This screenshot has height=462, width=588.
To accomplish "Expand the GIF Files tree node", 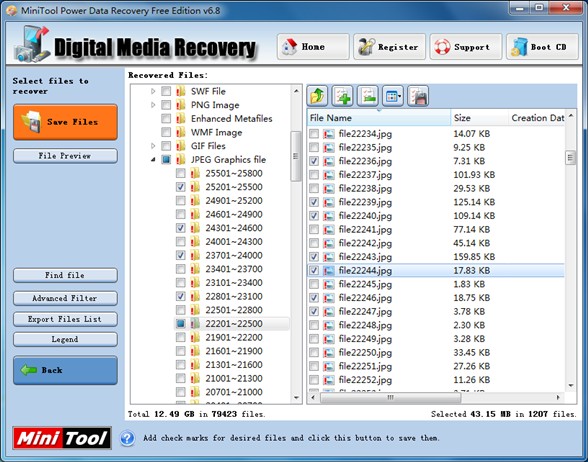I will (153, 146).
